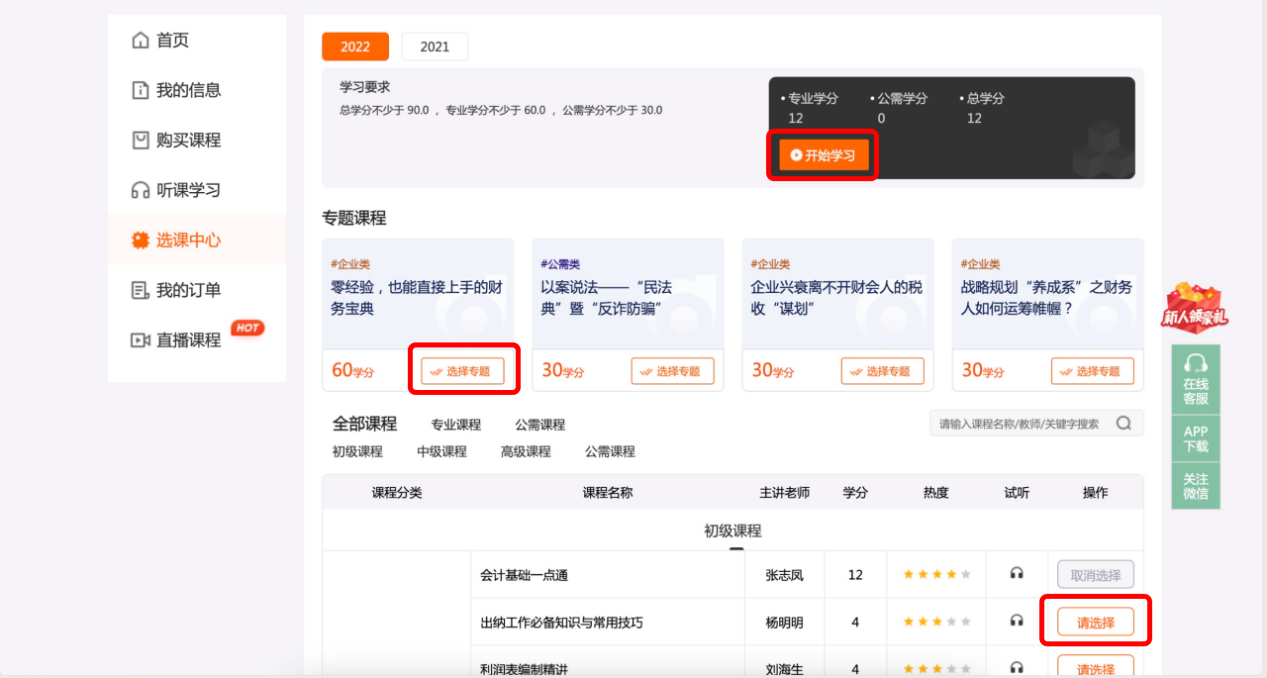
Task: Click the 首页 home icon in sidebar
Action: click(x=140, y=40)
